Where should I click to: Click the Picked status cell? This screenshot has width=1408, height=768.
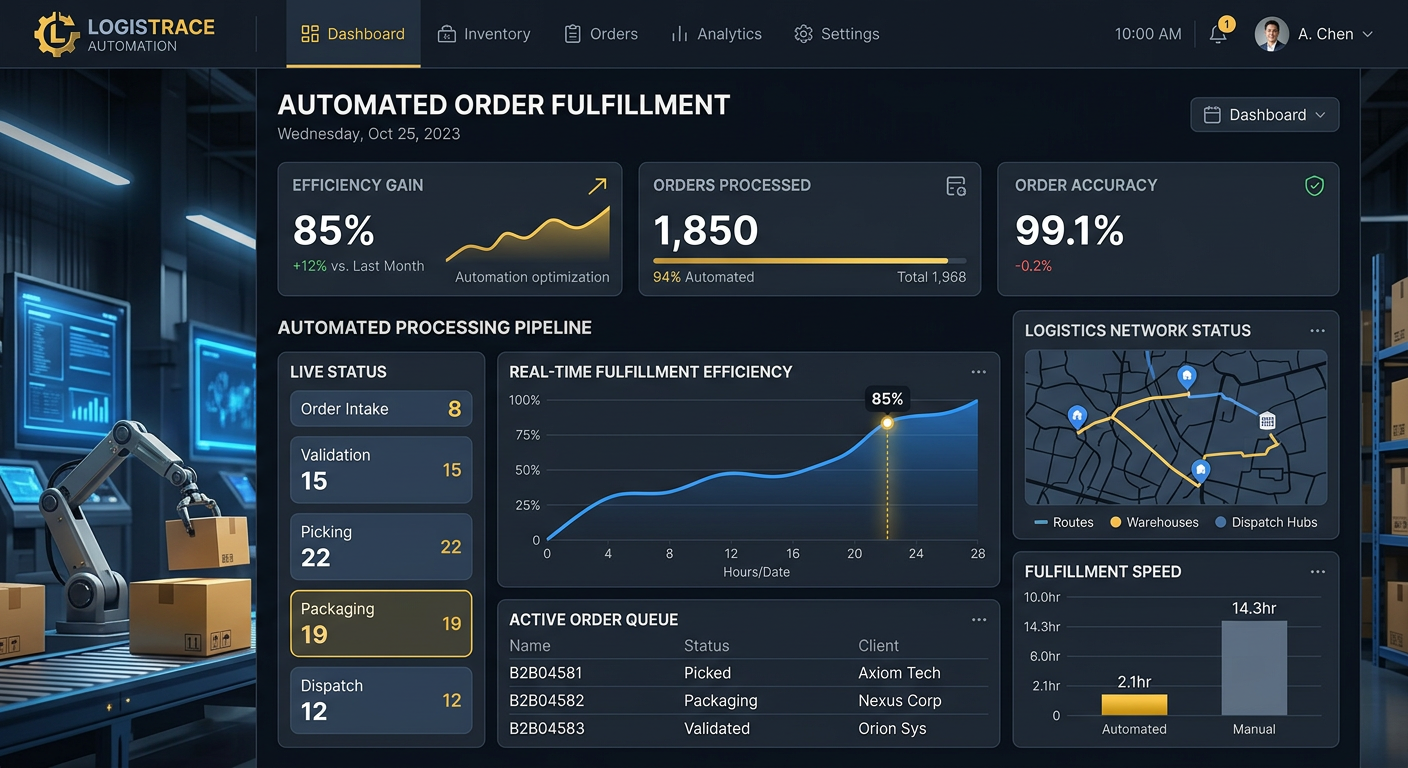pos(707,673)
